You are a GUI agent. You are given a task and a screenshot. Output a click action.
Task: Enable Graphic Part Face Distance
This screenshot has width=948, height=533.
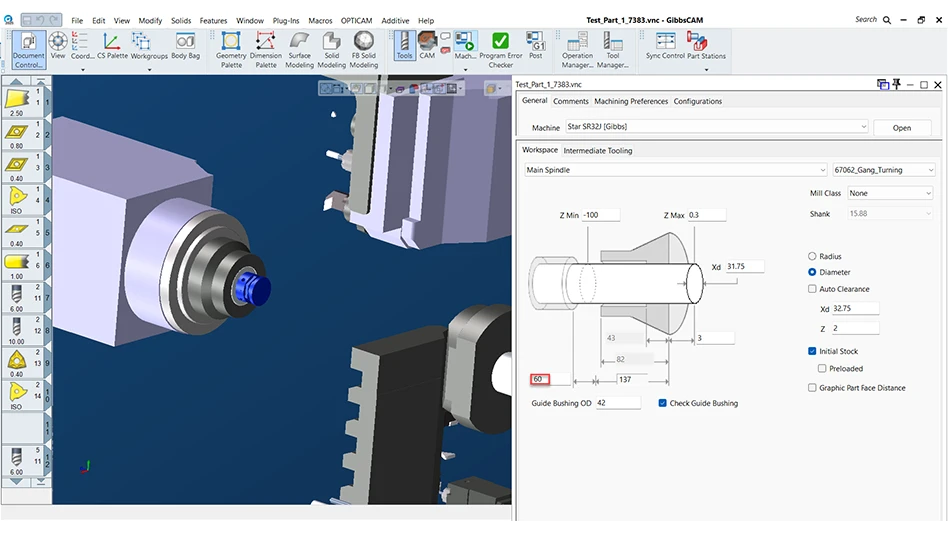812,387
